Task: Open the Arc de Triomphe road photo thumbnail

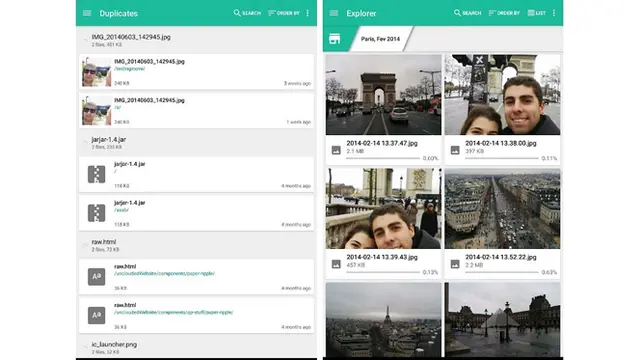Action: (x=383, y=95)
